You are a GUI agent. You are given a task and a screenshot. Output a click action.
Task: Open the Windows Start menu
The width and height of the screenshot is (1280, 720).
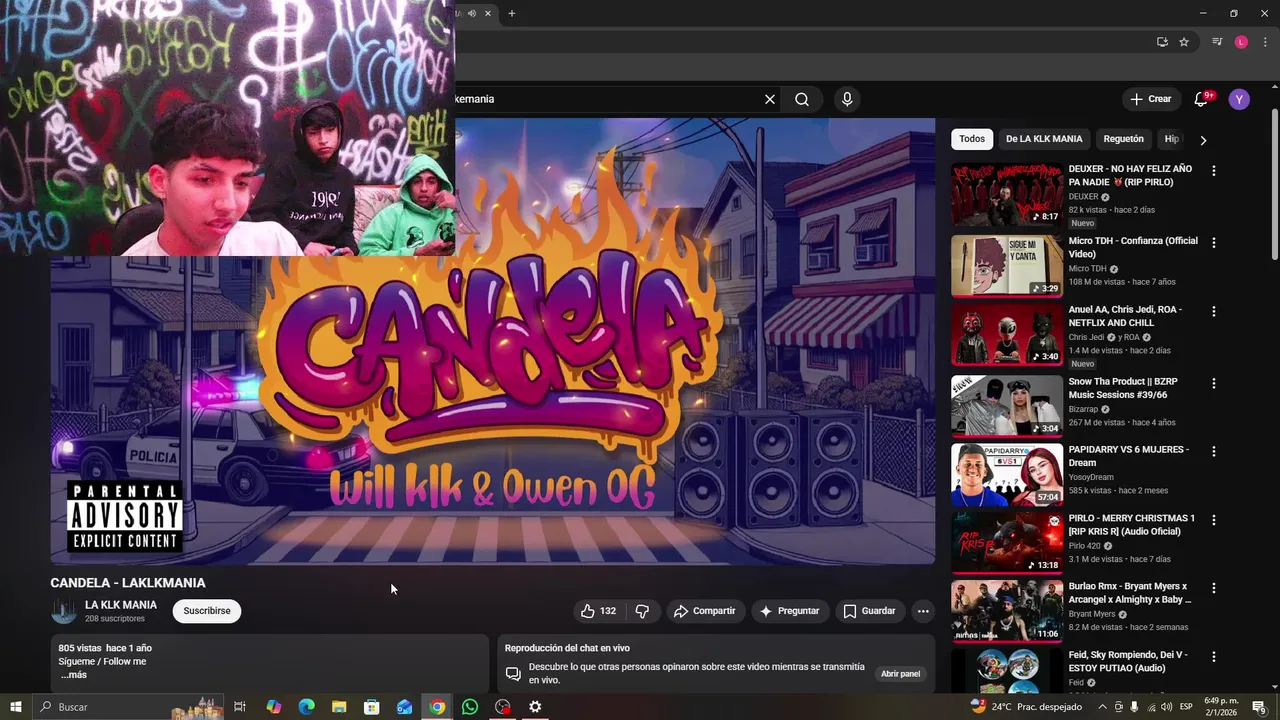pos(15,707)
